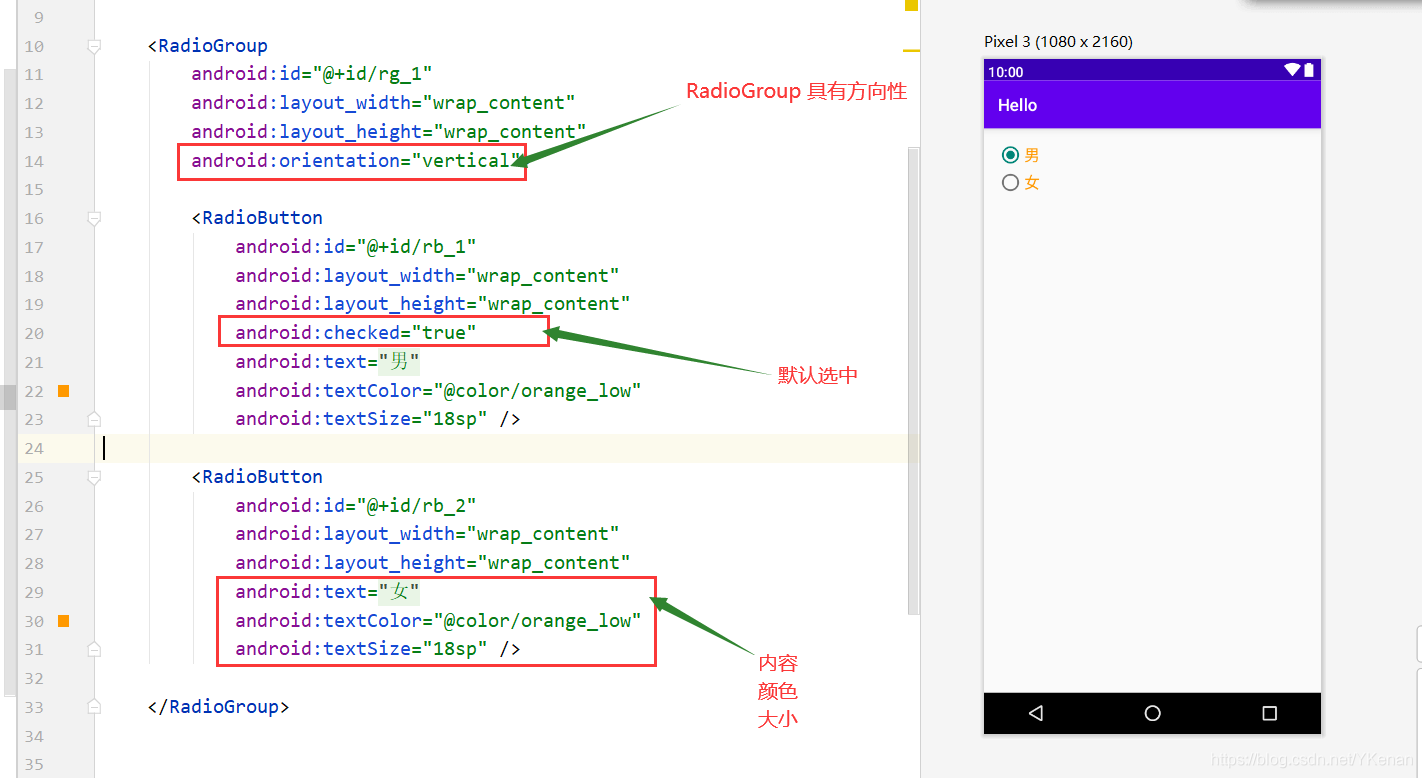Open the orange color swatch on line 30

[x=63, y=621]
